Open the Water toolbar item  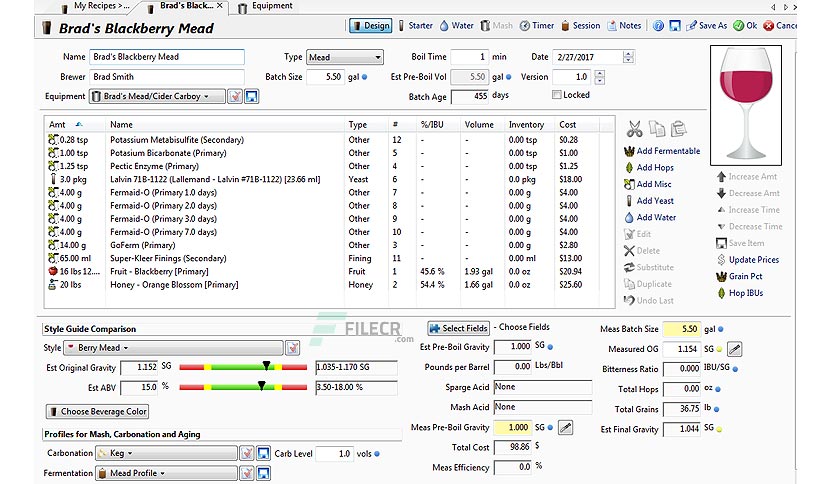tap(456, 26)
